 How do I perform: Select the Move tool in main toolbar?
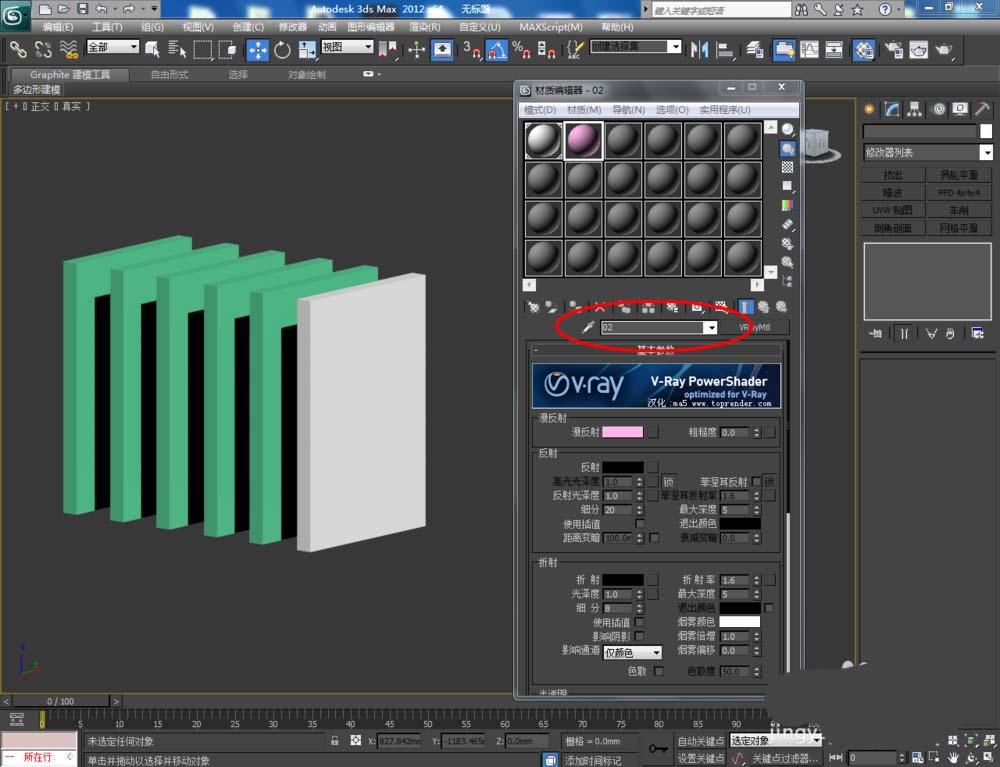257,49
